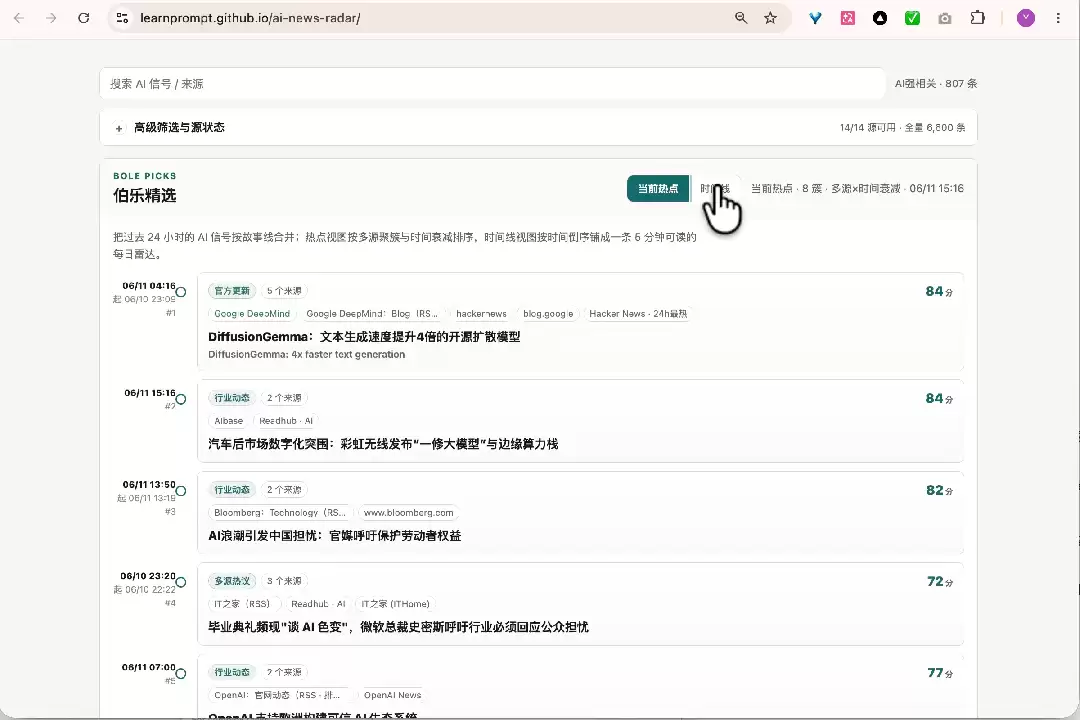Switch to the 时间线 tab

pos(715,189)
